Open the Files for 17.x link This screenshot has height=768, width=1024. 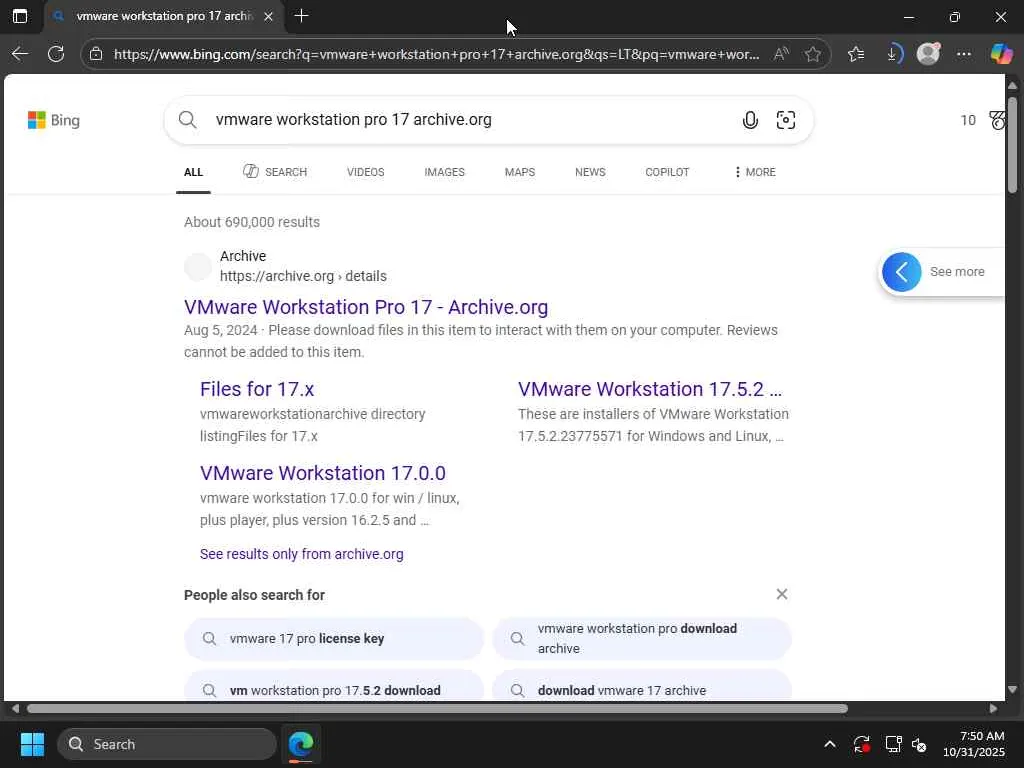pyautogui.click(x=257, y=389)
